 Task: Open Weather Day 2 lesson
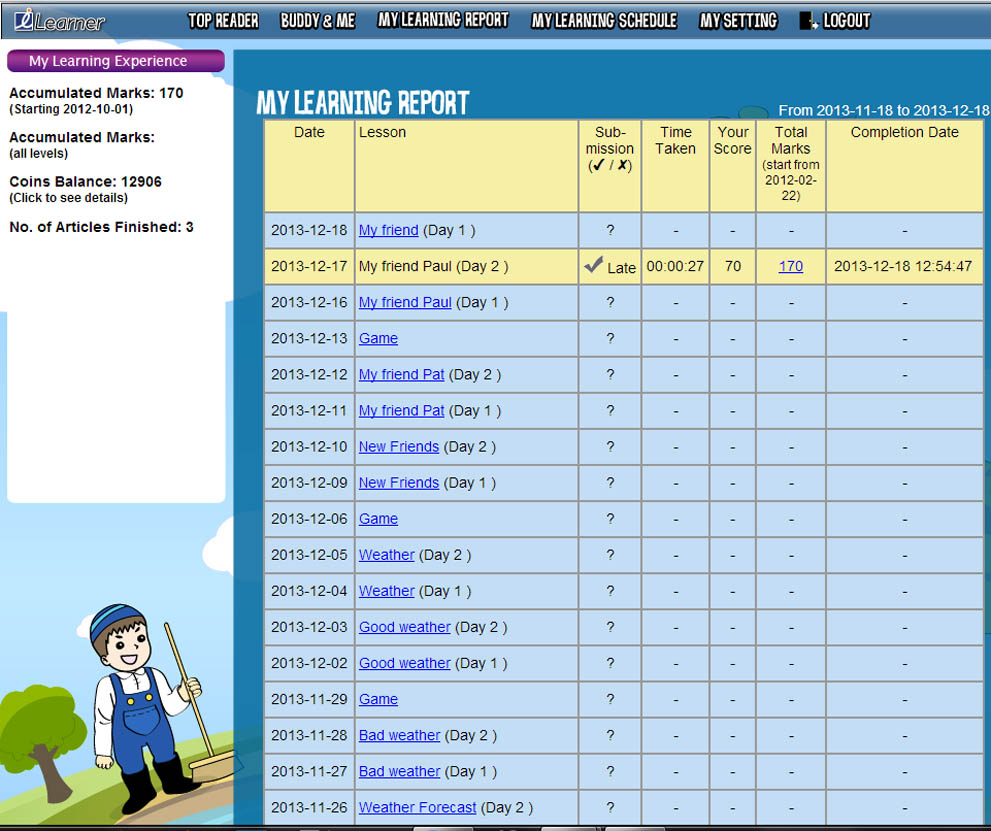pyautogui.click(x=386, y=555)
